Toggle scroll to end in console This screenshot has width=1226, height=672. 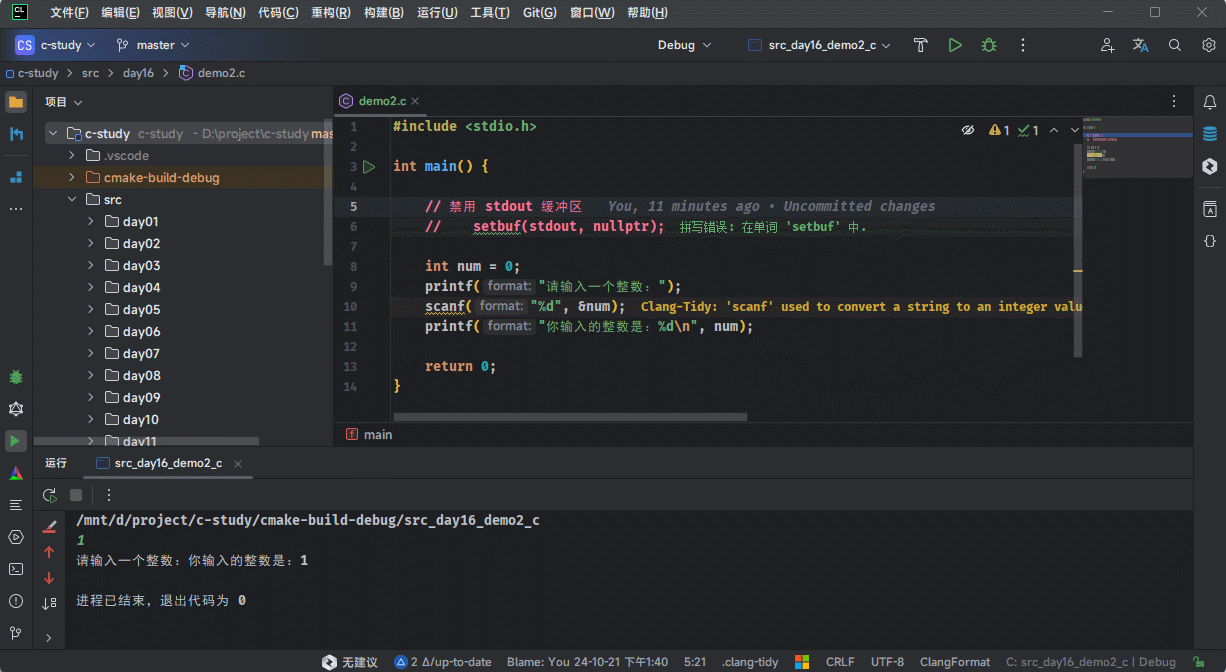pos(49,603)
